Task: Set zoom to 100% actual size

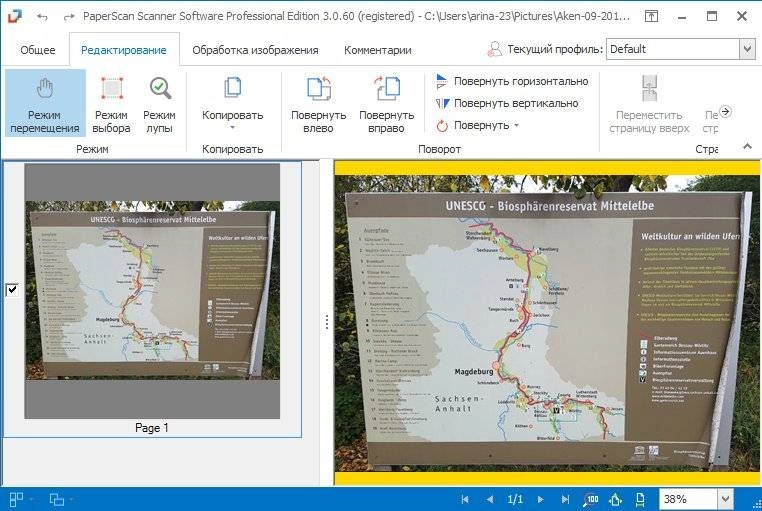Action: coord(591,499)
